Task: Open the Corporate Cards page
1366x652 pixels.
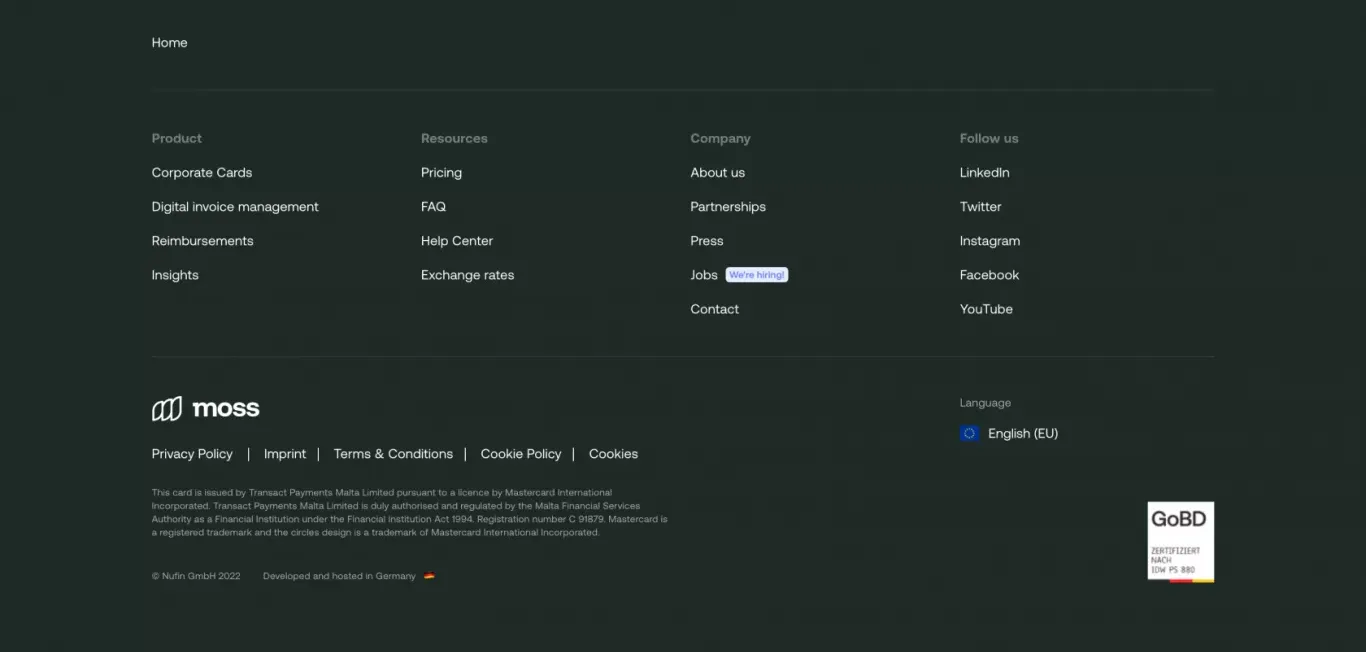Action: click(202, 173)
